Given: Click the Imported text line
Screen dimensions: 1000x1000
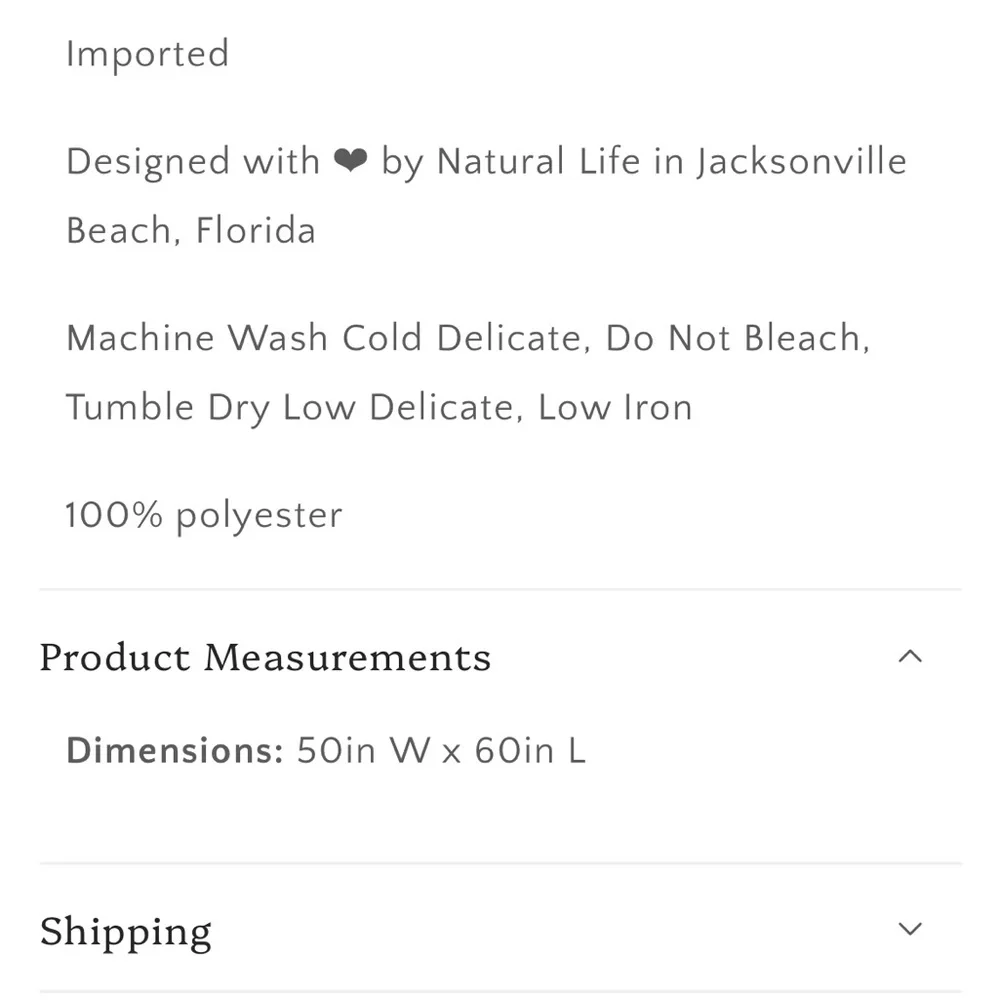Looking at the screenshot, I should click(x=147, y=54).
